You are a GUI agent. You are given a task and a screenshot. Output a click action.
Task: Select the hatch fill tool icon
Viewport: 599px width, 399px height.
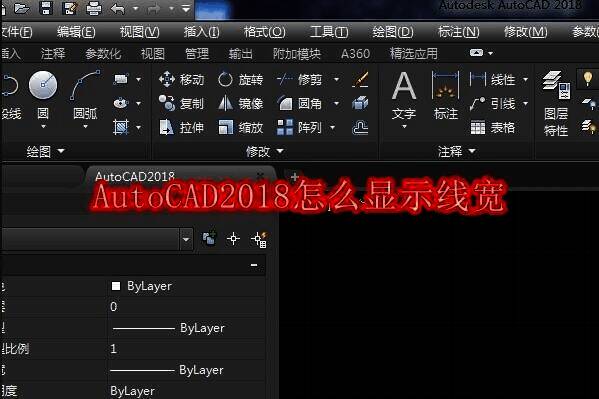coord(121,127)
